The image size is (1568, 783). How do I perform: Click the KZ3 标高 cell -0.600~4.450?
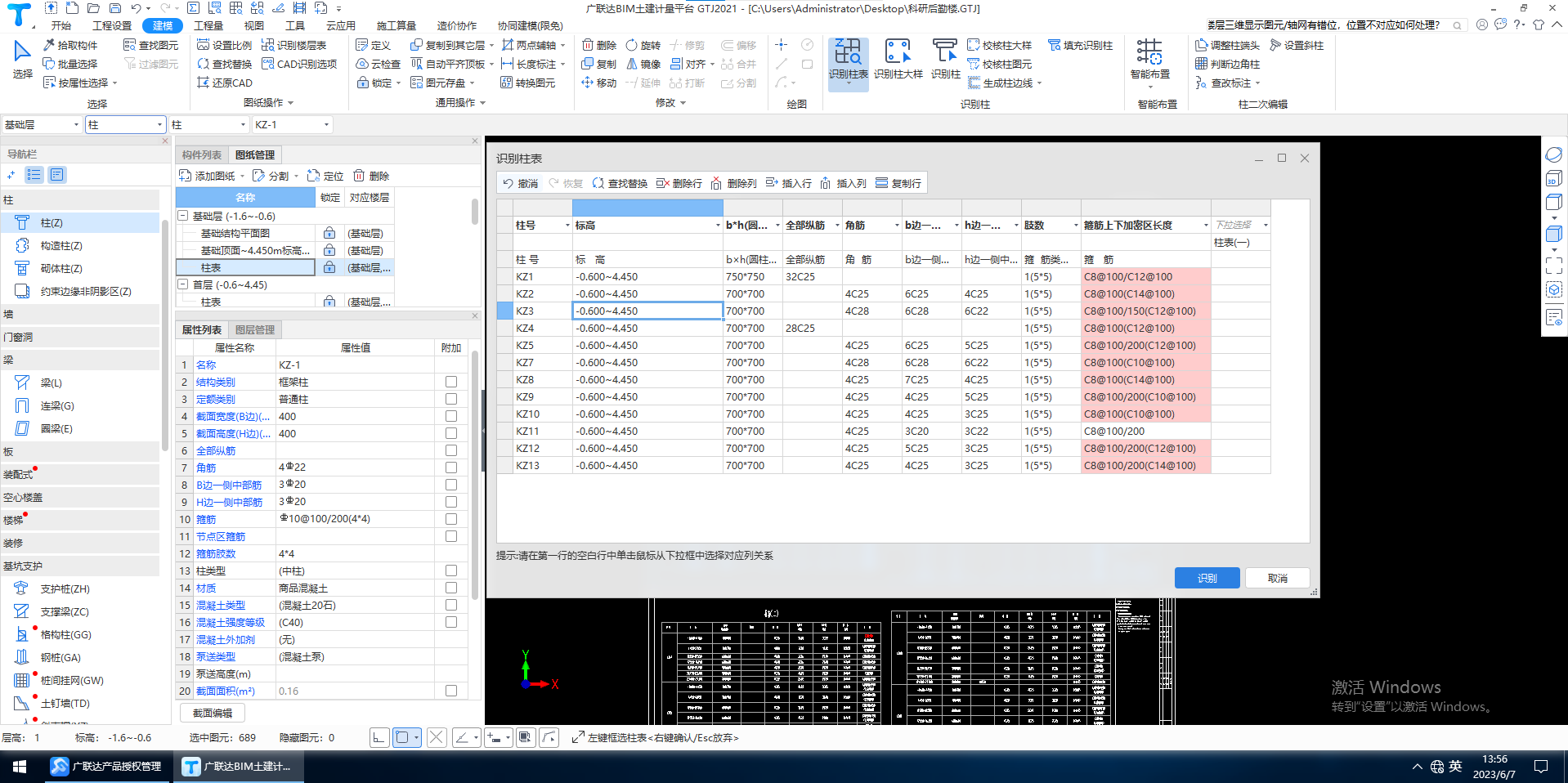tap(647, 311)
